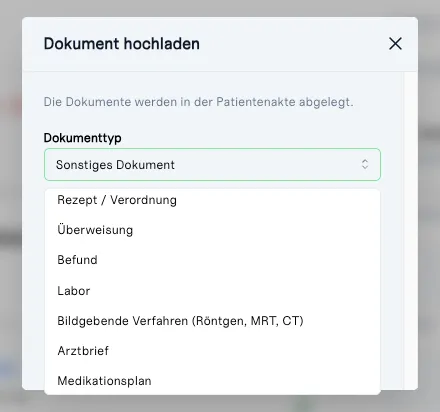
Task: Select the Arztbrief entry
Action: [x=212, y=351]
